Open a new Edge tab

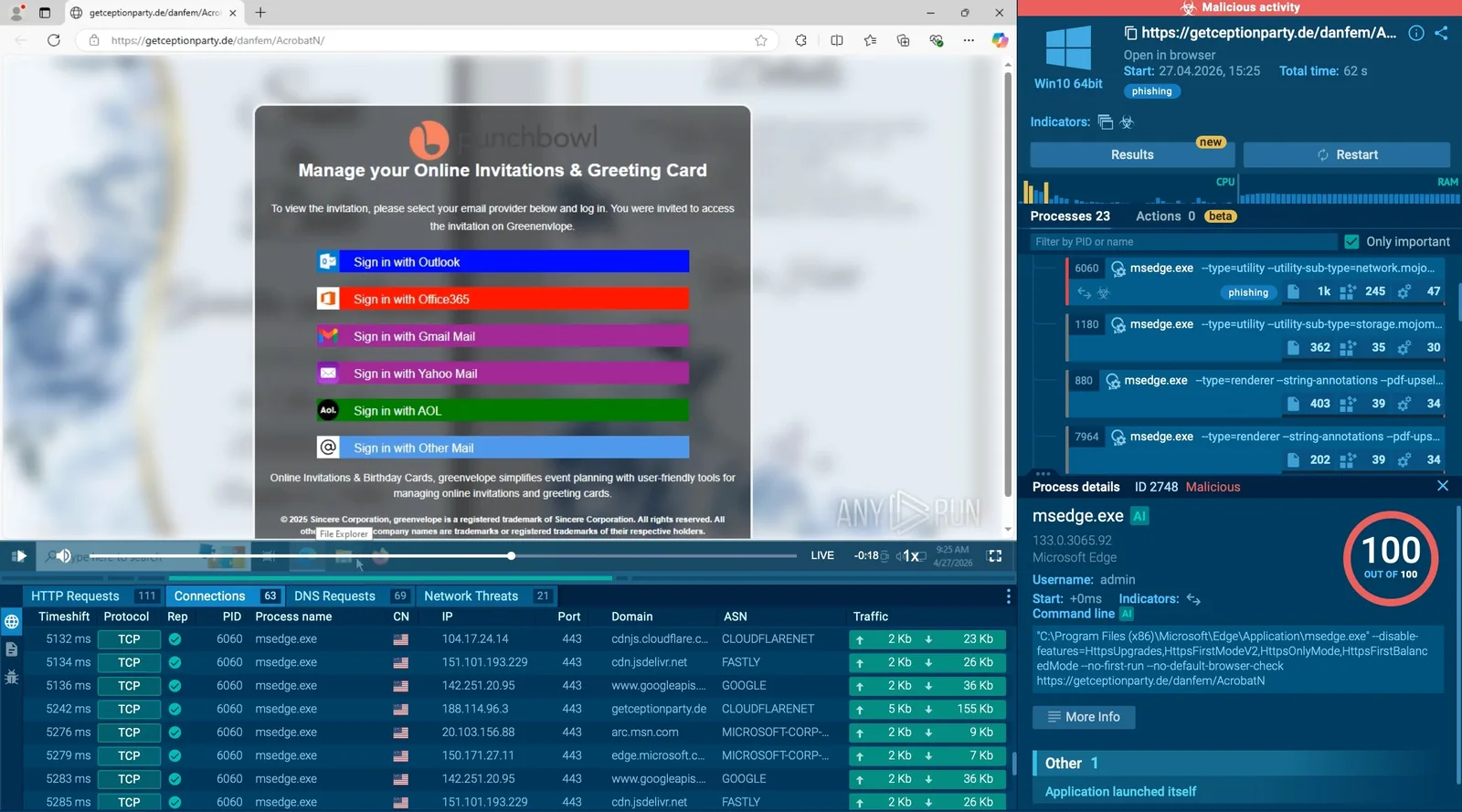coord(260,13)
